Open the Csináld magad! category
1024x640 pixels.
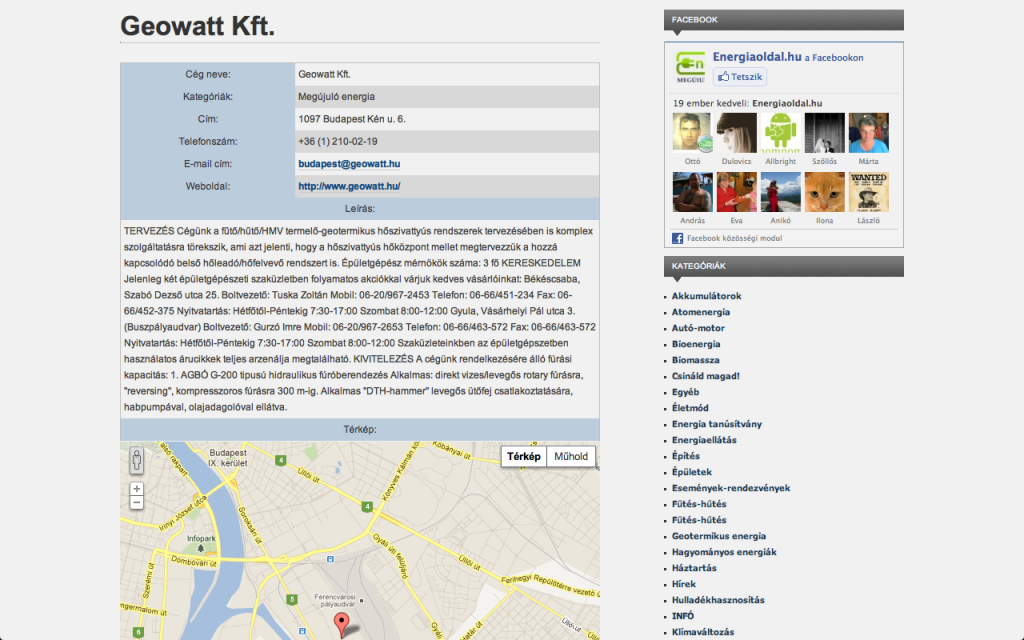click(x=706, y=376)
